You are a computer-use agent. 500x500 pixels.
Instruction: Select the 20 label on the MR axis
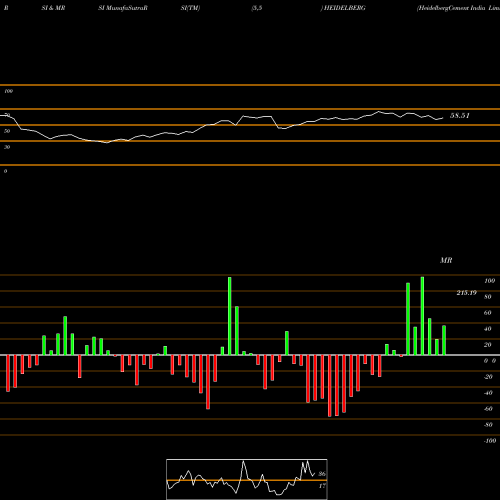(x=488, y=345)
